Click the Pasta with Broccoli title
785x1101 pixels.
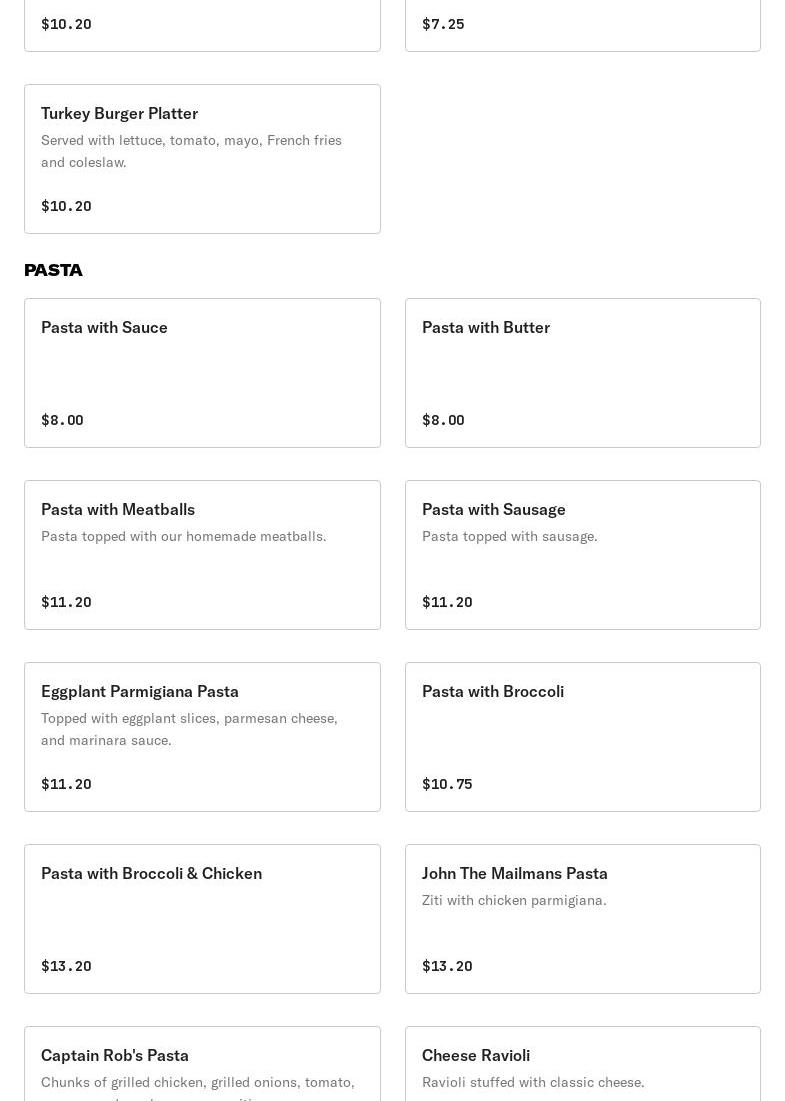493,692
